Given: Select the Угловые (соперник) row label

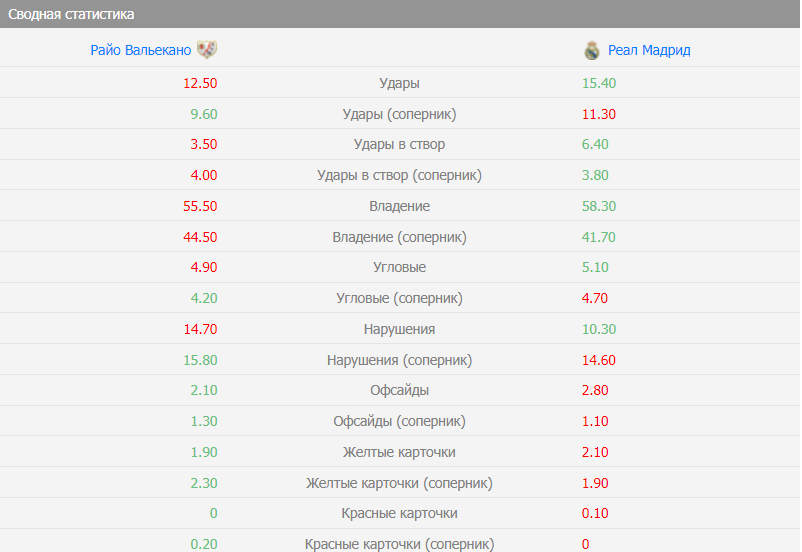Looking at the screenshot, I should pos(399,298).
